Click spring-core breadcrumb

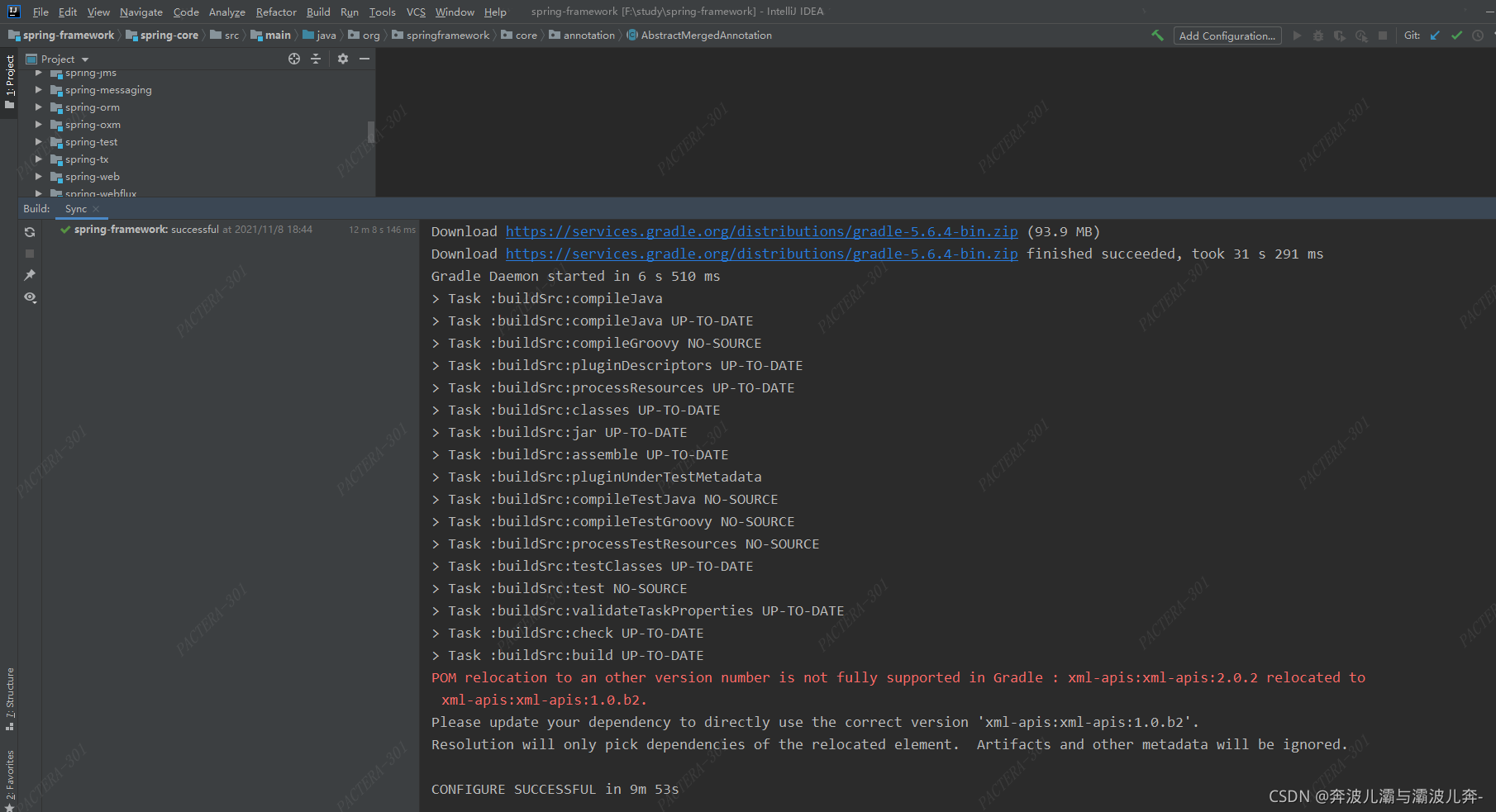coord(162,36)
